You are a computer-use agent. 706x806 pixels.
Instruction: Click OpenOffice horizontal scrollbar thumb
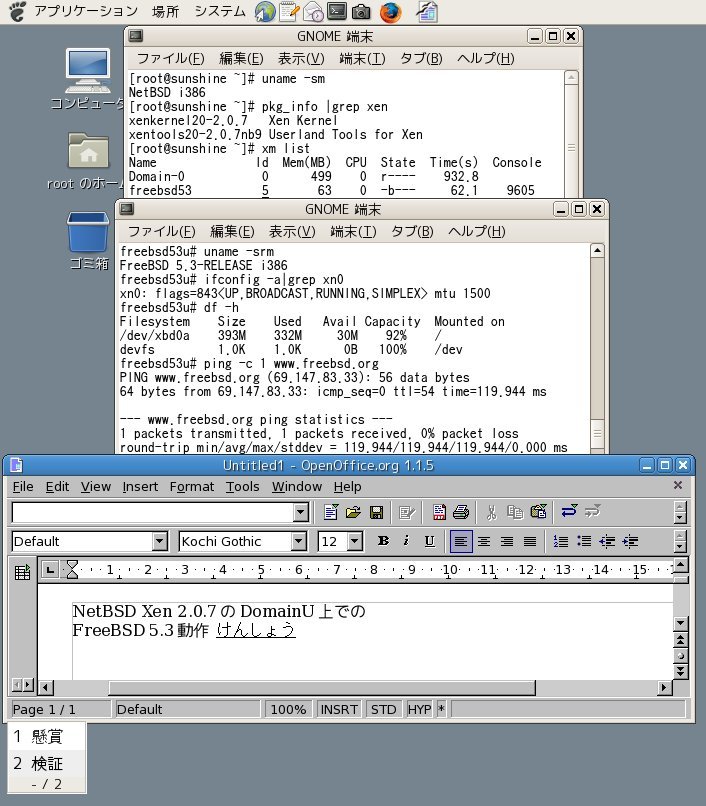tap(322, 687)
